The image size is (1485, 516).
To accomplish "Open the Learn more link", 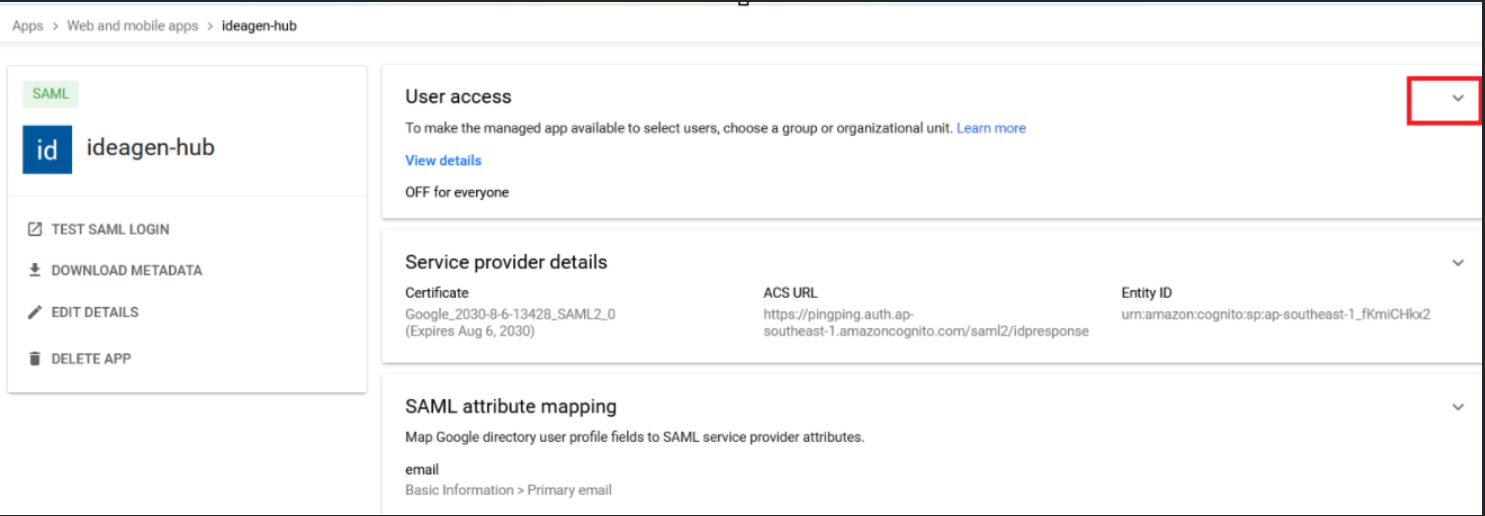I will click(991, 128).
